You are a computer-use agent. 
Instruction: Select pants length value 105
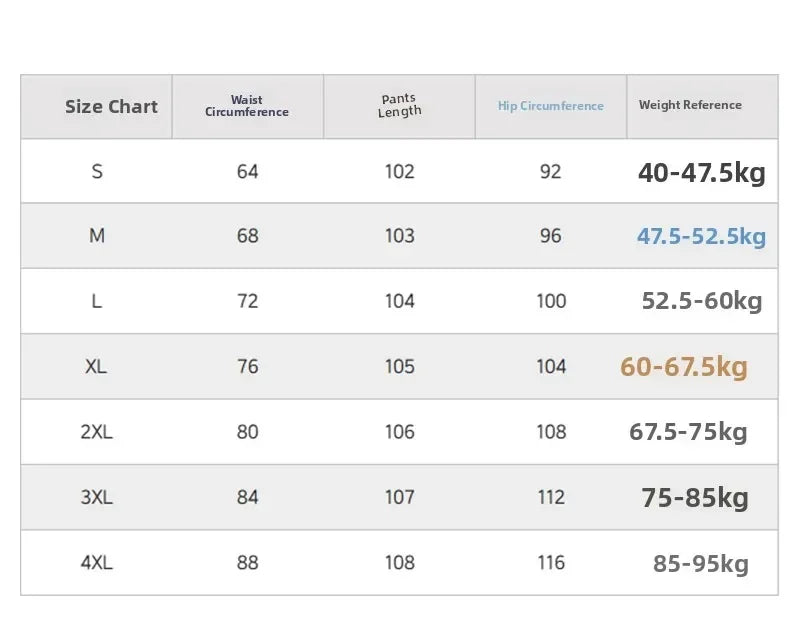pos(399,366)
